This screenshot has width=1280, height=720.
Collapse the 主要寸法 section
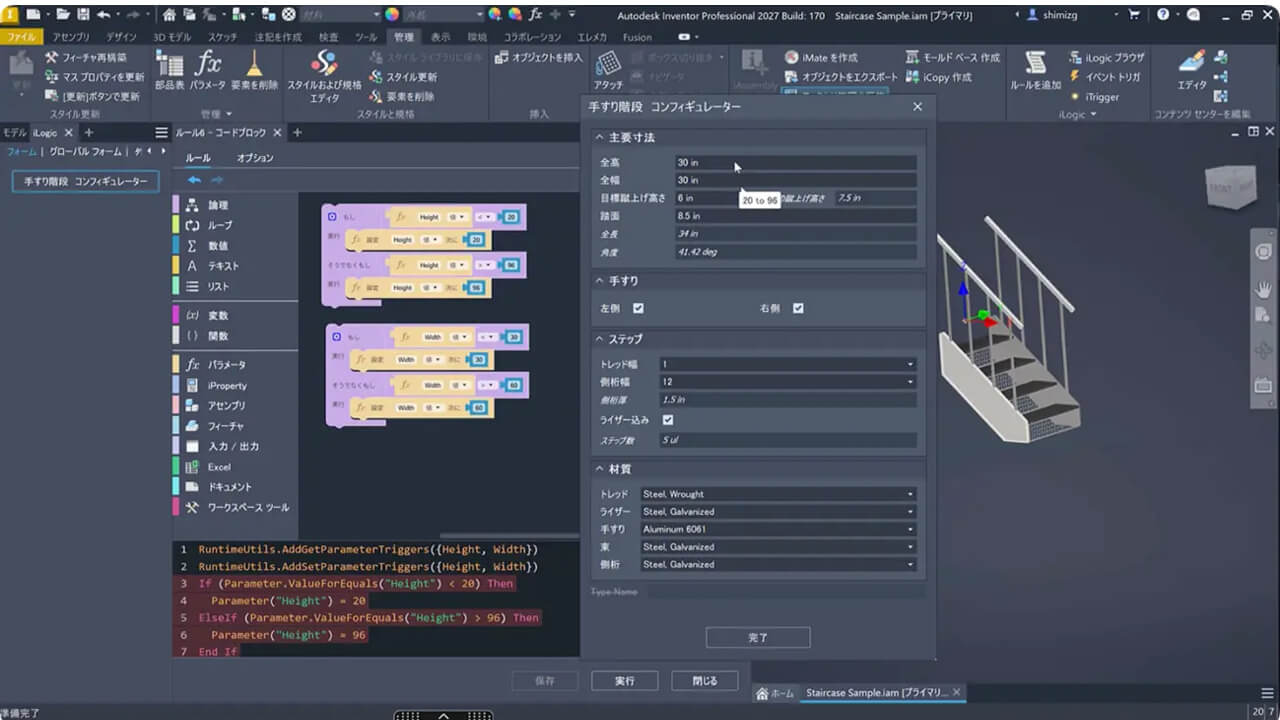600,137
